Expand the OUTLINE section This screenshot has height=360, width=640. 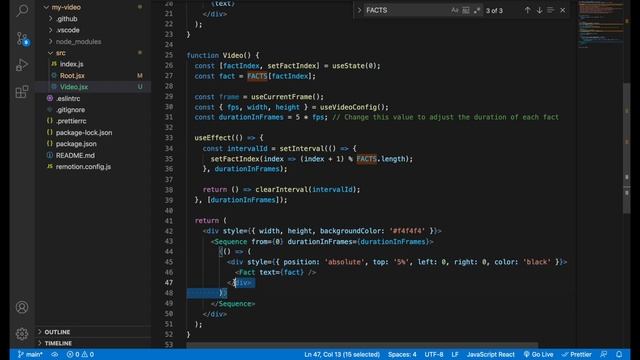pyautogui.click(x=94, y=332)
